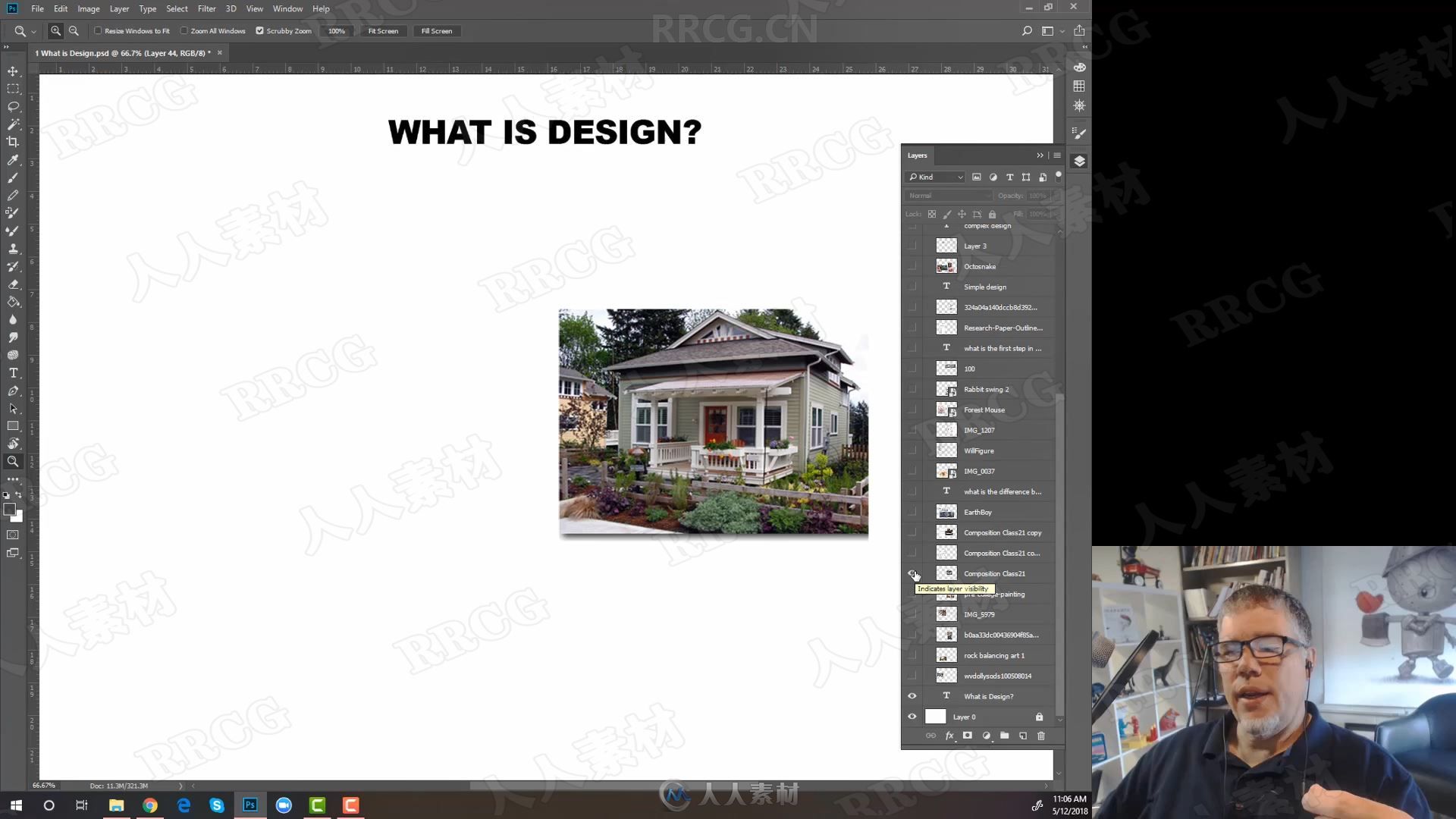The height and width of the screenshot is (819, 1456).
Task: Open the Image menu
Action: click(x=88, y=8)
